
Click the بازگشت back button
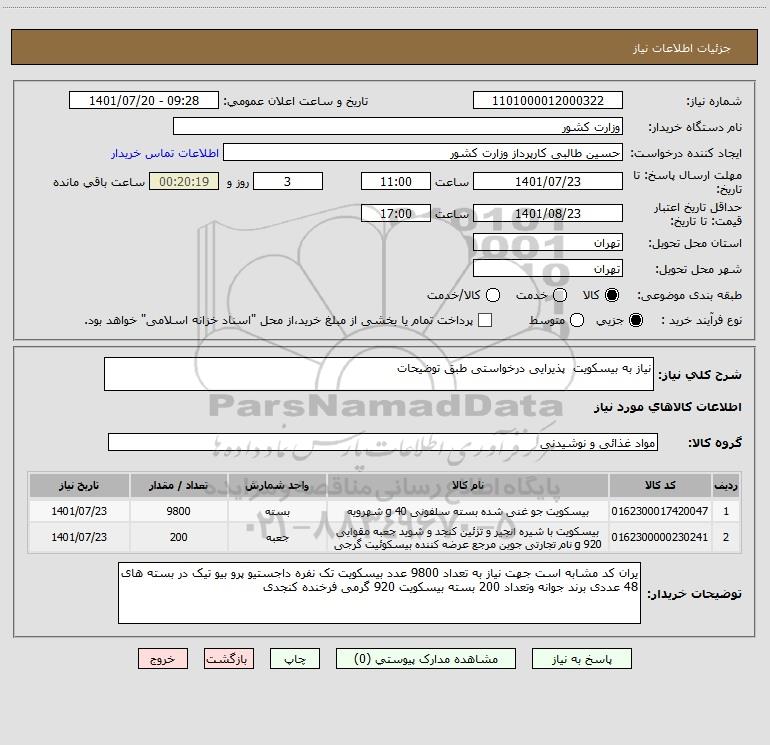[229, 659]
